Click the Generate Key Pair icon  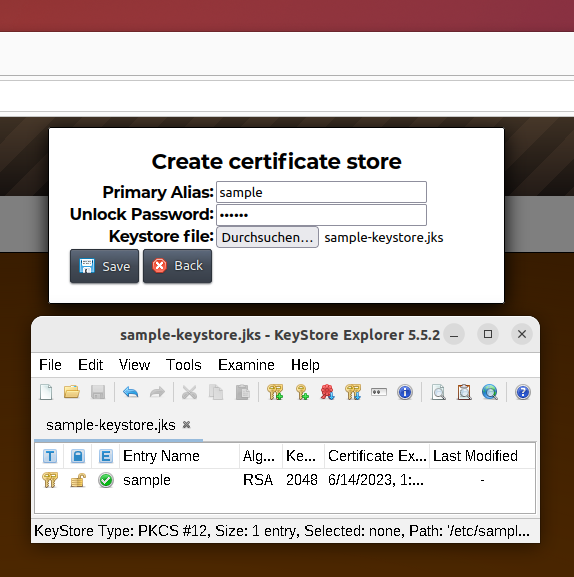(x=275, y=392)
